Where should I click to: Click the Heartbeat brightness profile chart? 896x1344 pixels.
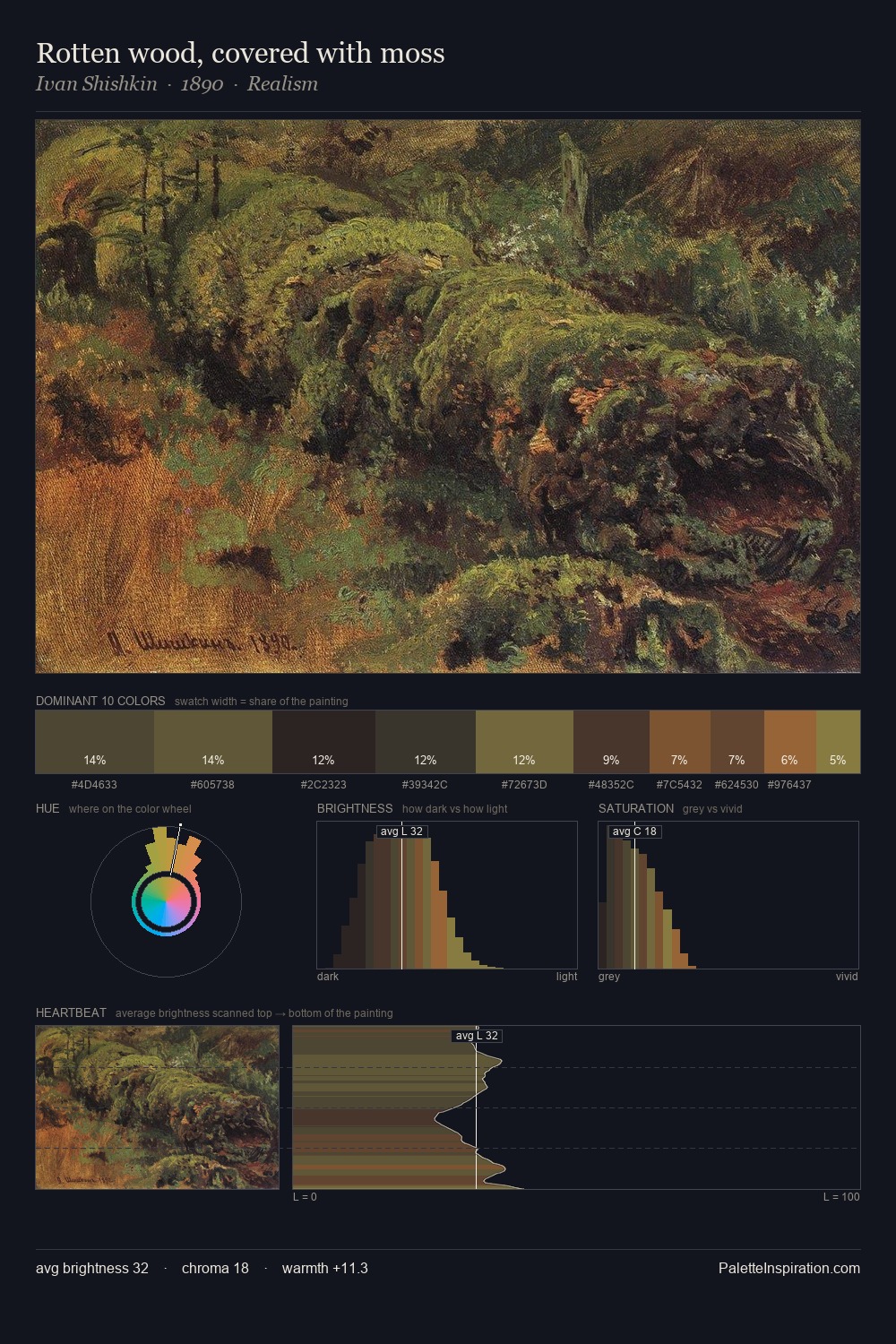(x=576, y=1107)
